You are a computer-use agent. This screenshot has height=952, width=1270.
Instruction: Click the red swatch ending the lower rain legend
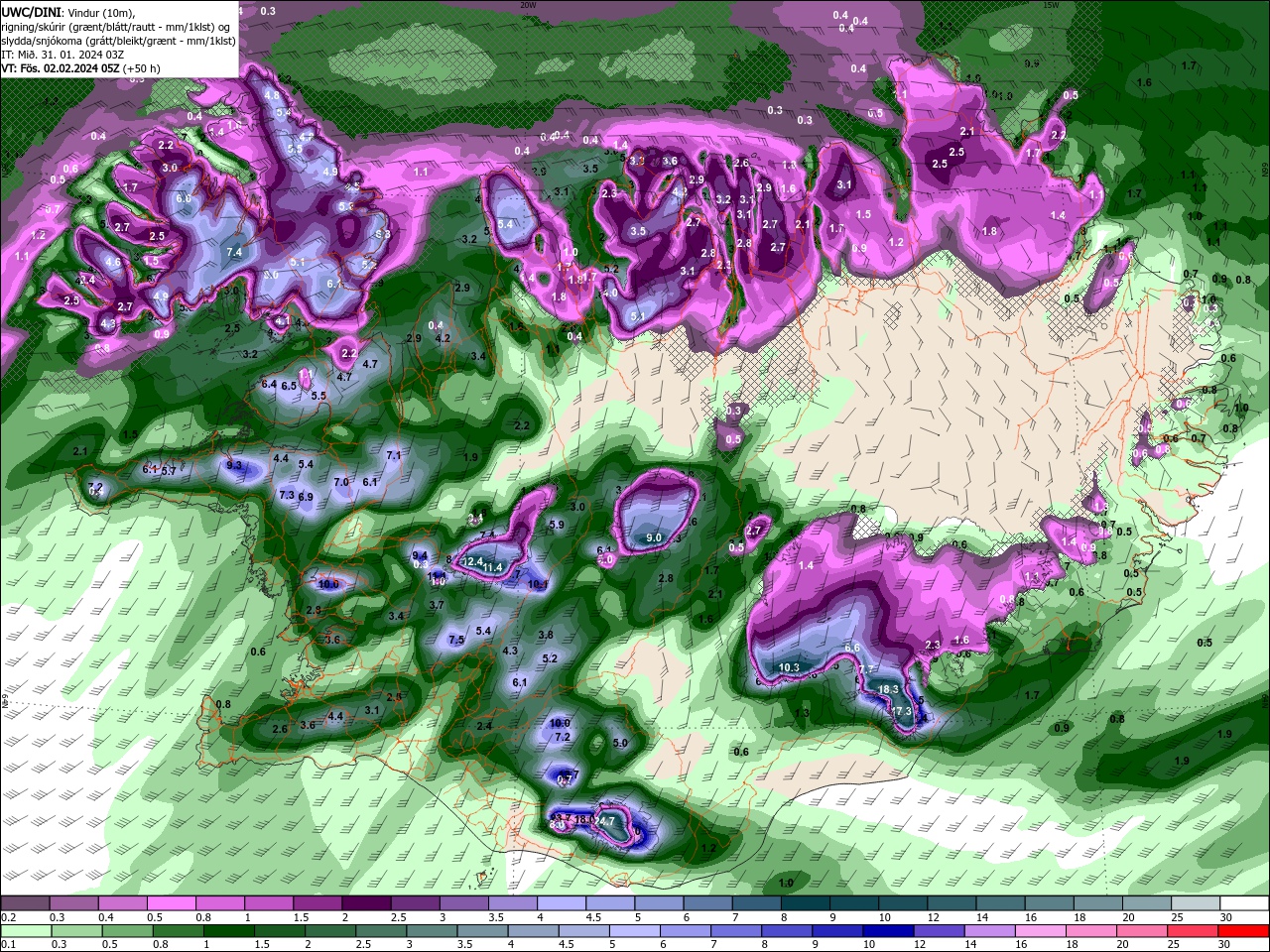pyautogui.click(x=1245, y=931)
